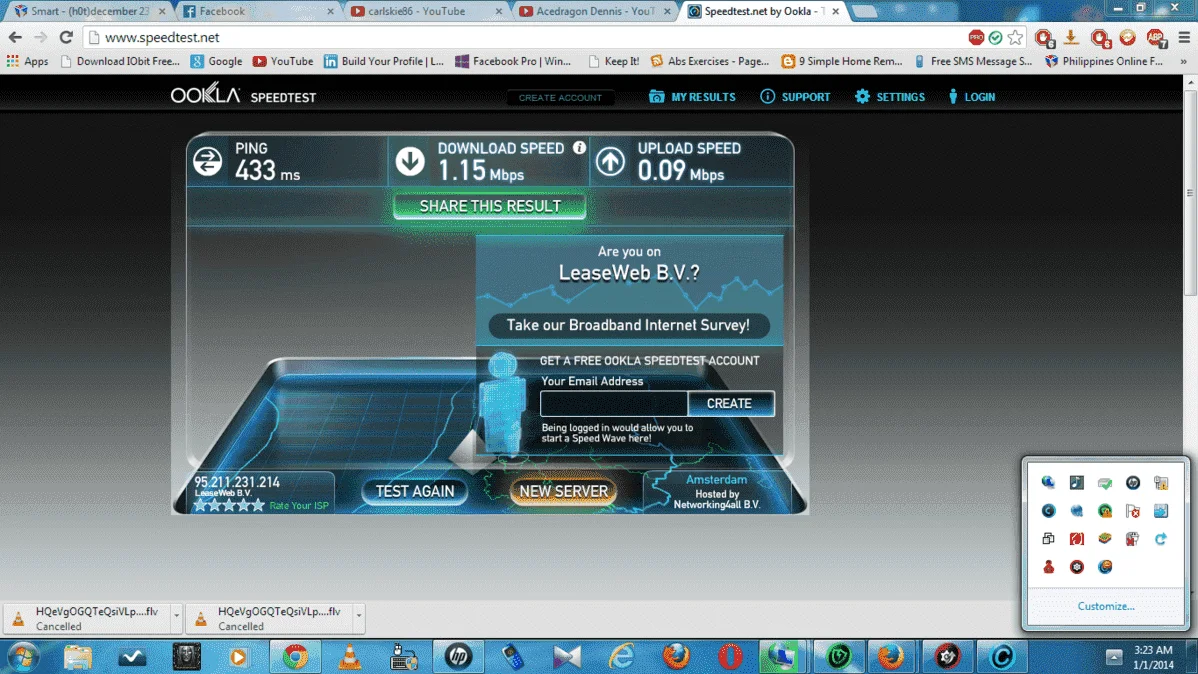
Task: Click the red PRO icon in address bar
Action: click(x=976, y=37)
